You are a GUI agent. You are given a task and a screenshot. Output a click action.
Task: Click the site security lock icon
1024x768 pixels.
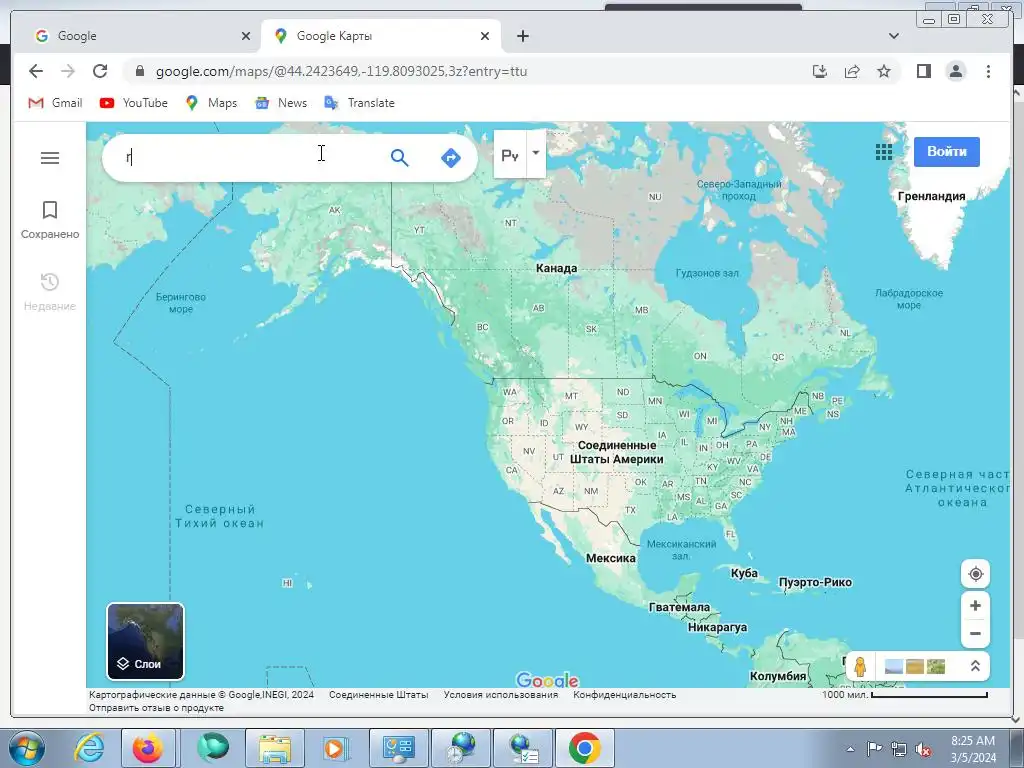(140, 71)
